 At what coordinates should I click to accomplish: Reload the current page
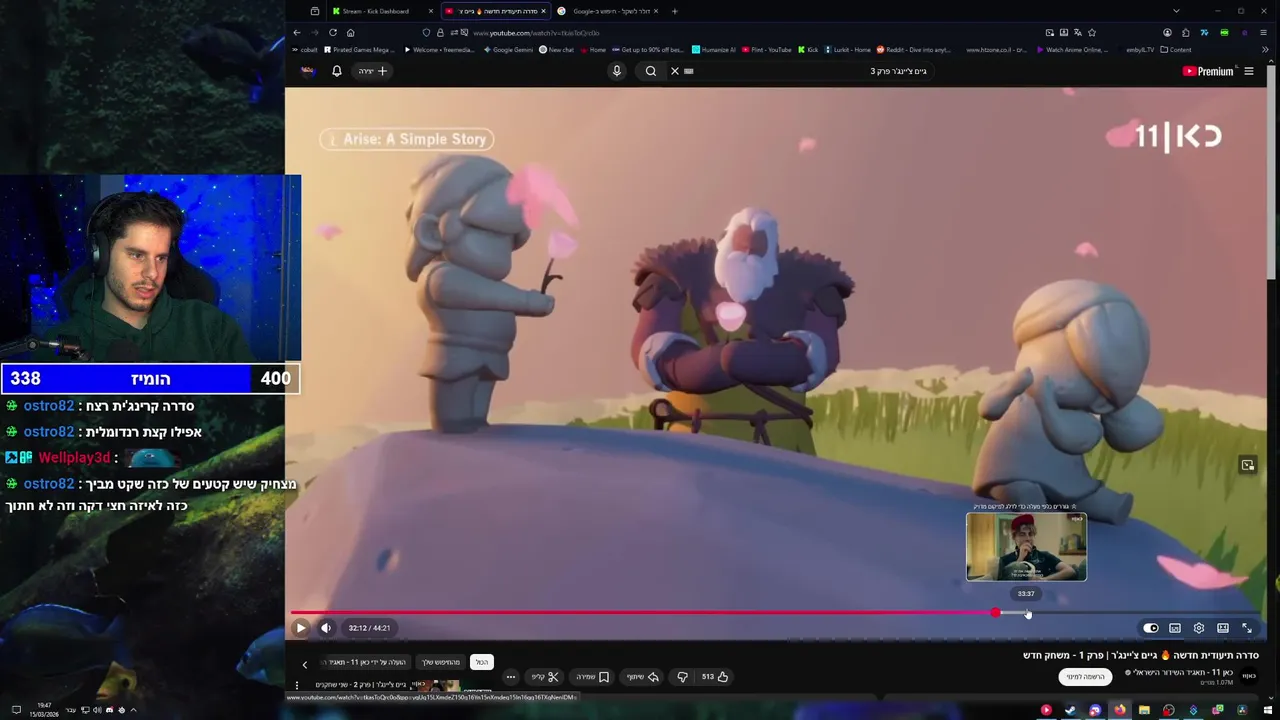click(333, 32)
